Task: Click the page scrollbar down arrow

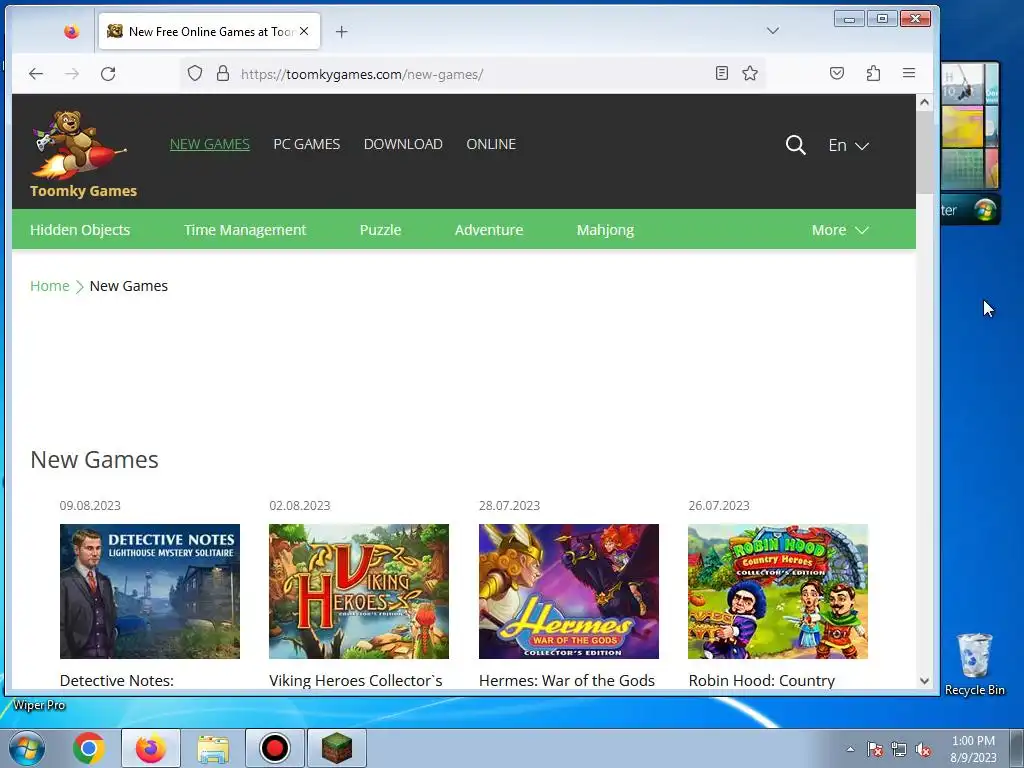Action: coord(924,680)
